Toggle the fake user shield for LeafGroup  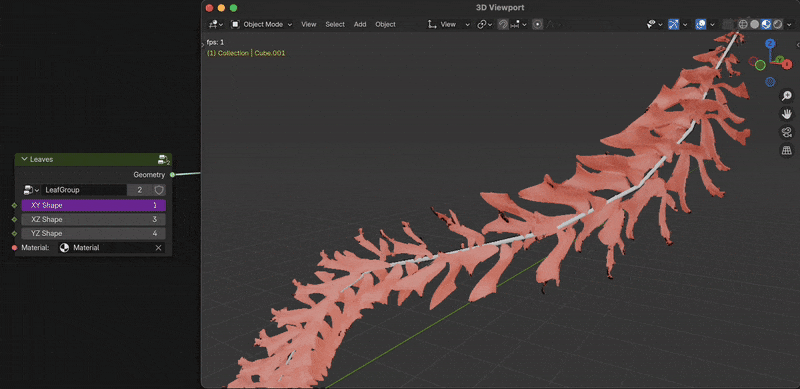pos(159,190)
